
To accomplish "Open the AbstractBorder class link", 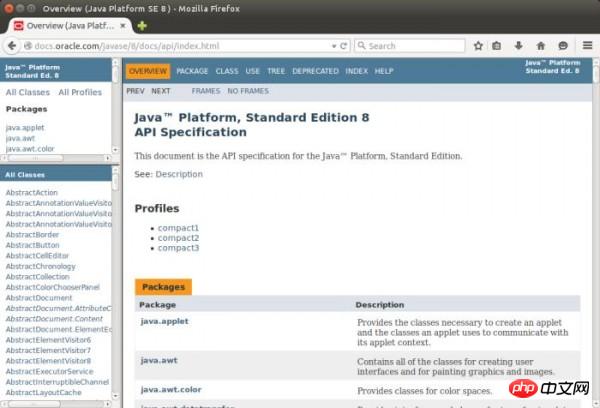I will 33,235.
